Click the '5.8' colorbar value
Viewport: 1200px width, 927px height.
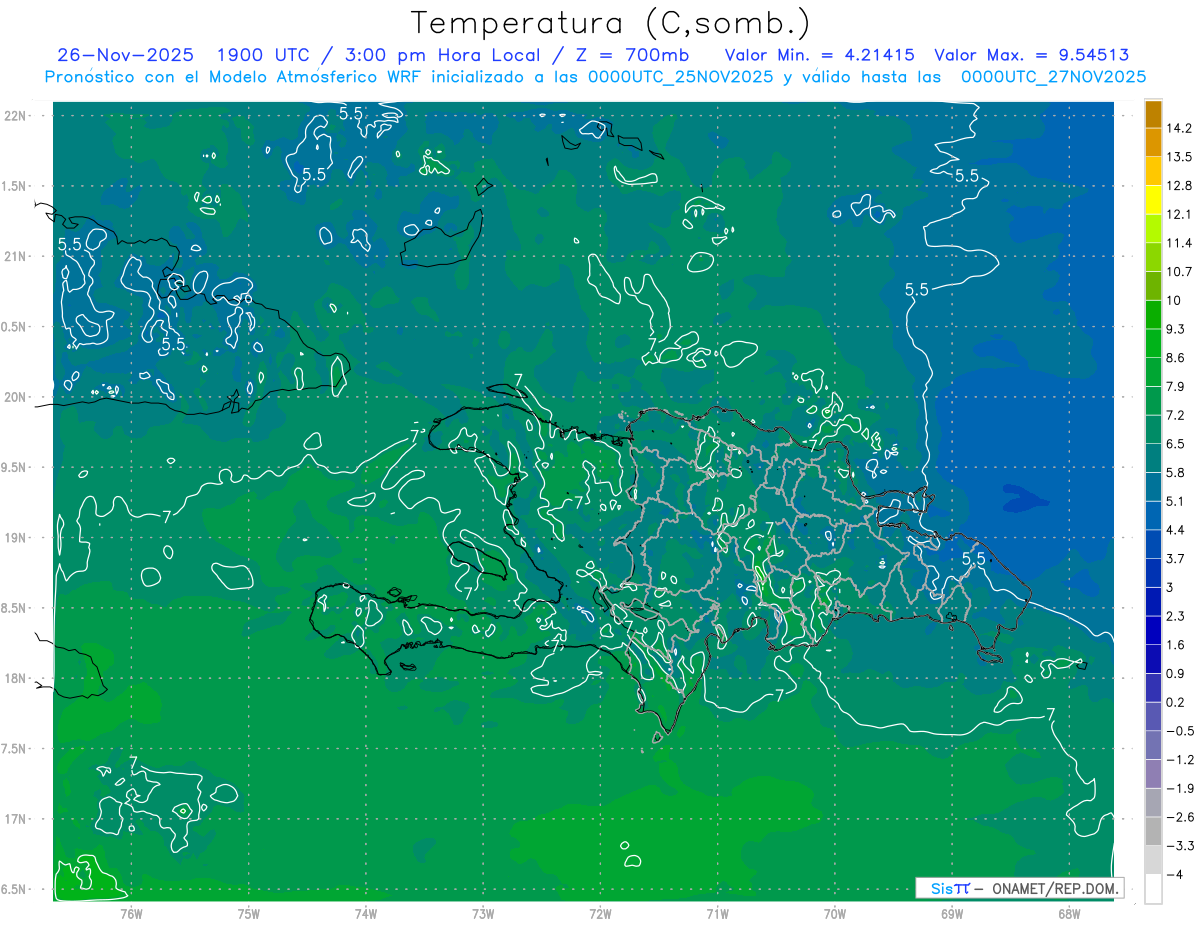click(1176, 473)
